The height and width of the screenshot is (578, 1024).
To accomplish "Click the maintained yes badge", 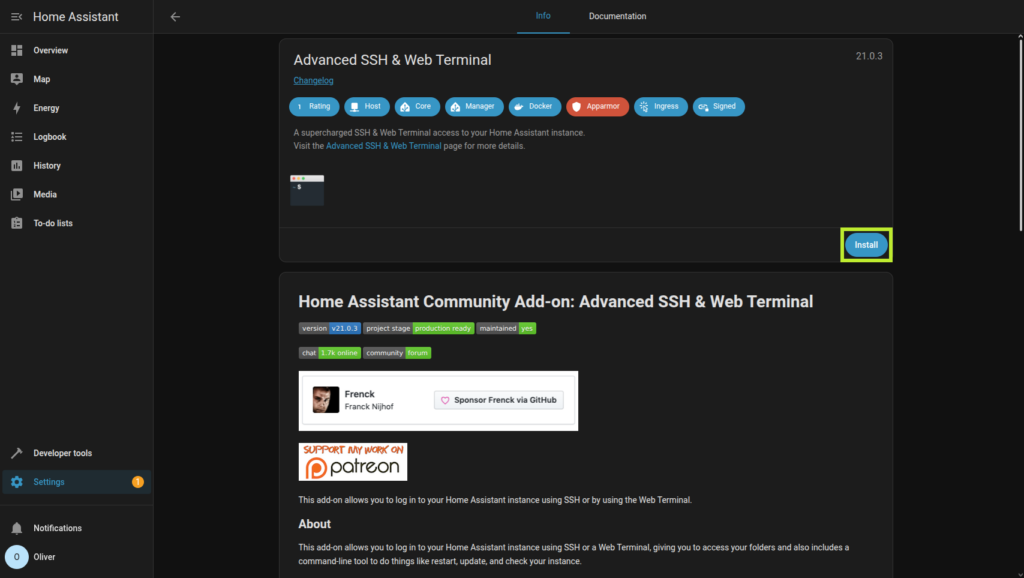I will click(x=506, y=329).
